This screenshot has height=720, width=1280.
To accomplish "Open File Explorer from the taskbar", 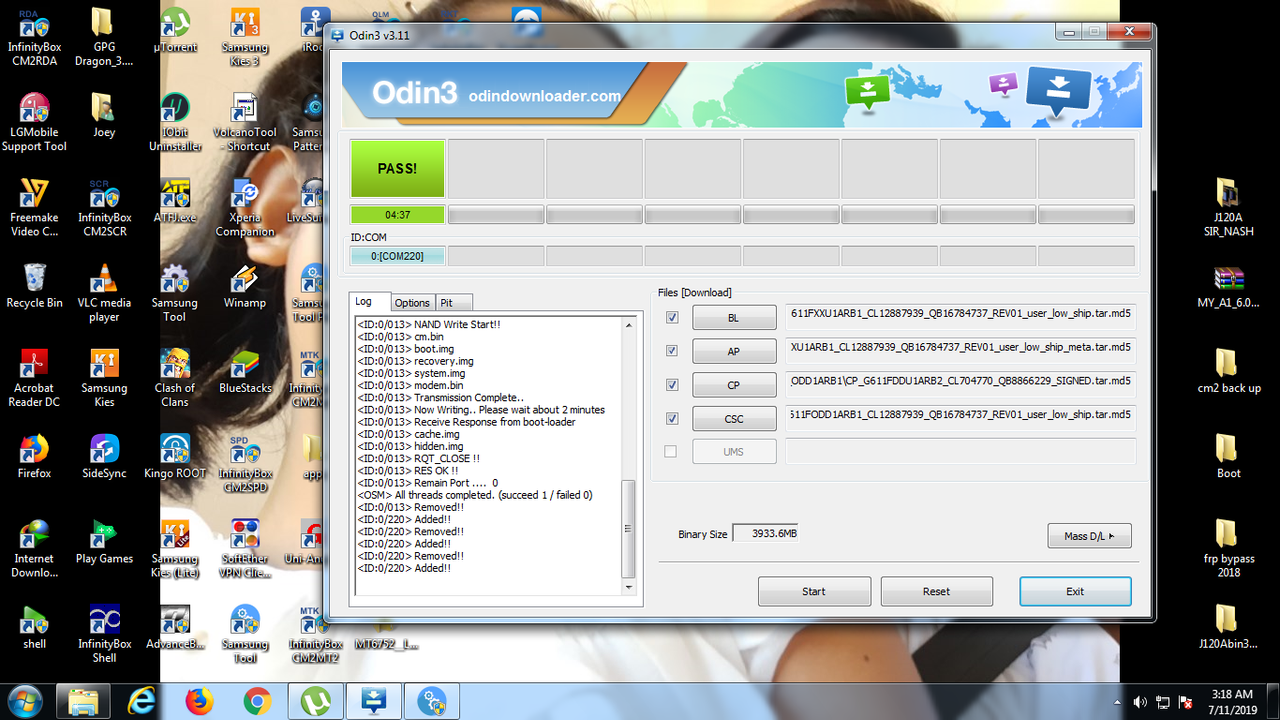I will tap(83, 701).
